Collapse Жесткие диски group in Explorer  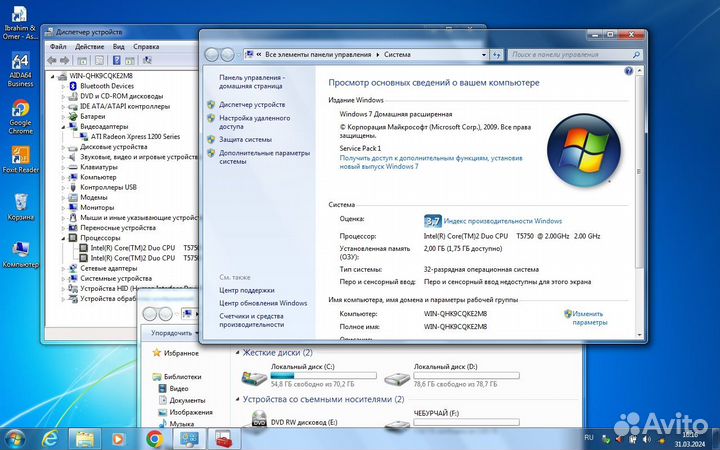(237, 353)
